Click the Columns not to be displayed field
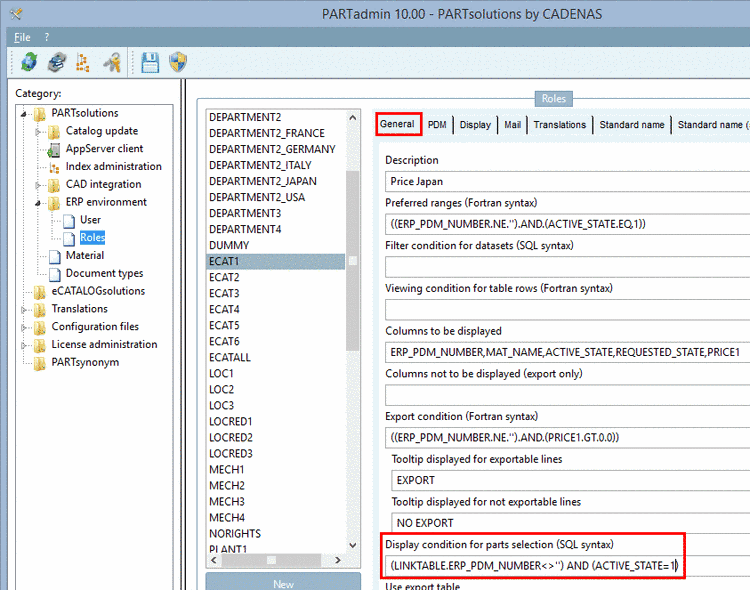The width and height of the screenshot is (750, 590). pyautogui.click(x=567, y=395)
